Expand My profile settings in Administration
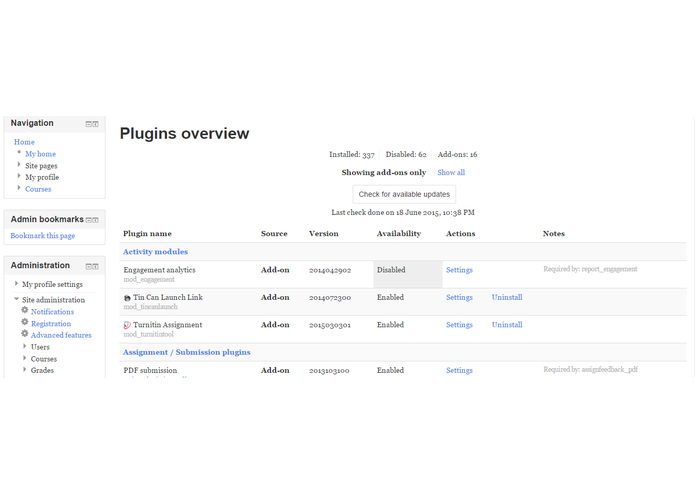Screen dimensions: 695x494 click(16, 283)
